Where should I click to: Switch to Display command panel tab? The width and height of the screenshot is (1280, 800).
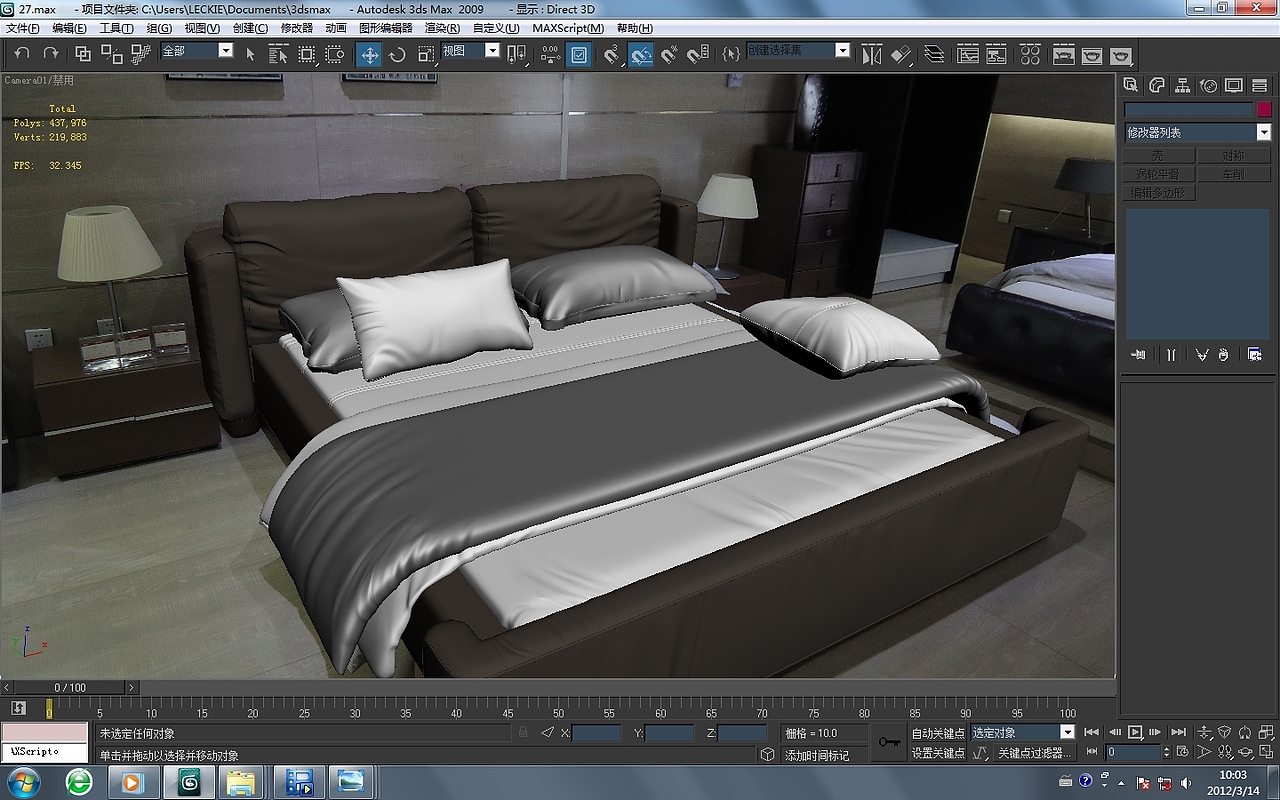click(1234, 85)
